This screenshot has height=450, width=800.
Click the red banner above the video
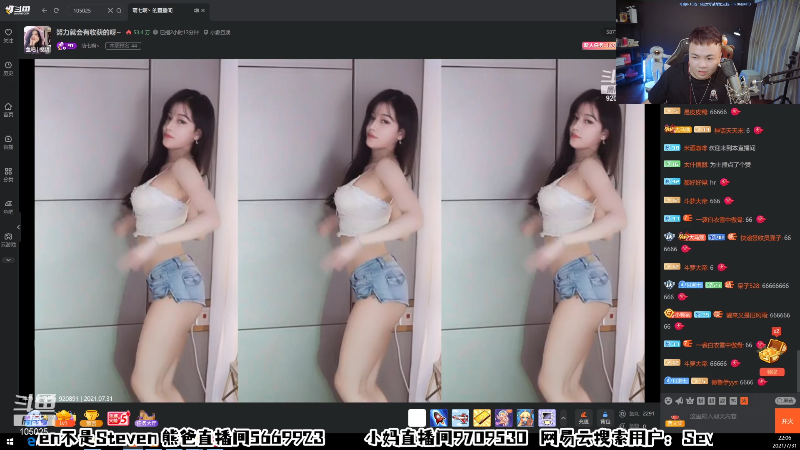[598, 45]
